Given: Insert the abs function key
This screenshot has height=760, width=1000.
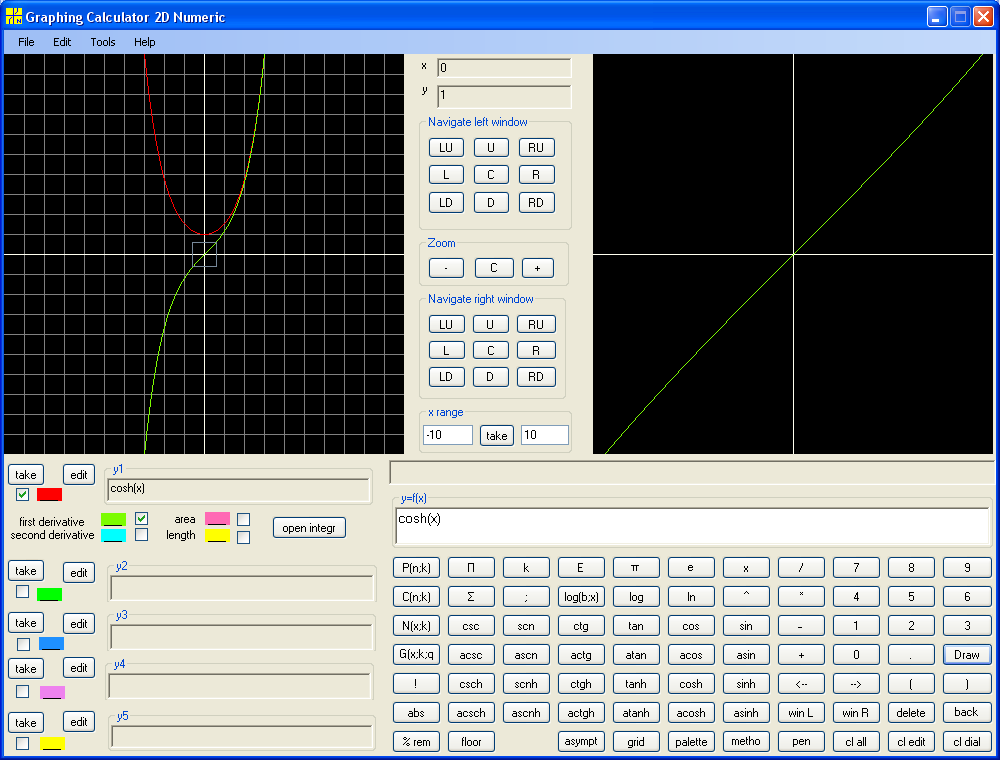Looking at the screenshot, I should [416, 713].
